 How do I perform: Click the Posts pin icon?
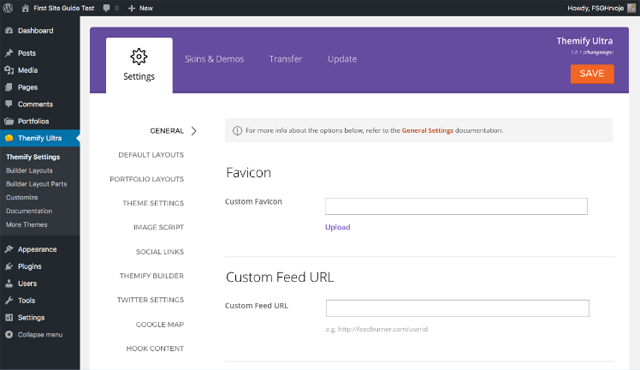pos(9,53)
